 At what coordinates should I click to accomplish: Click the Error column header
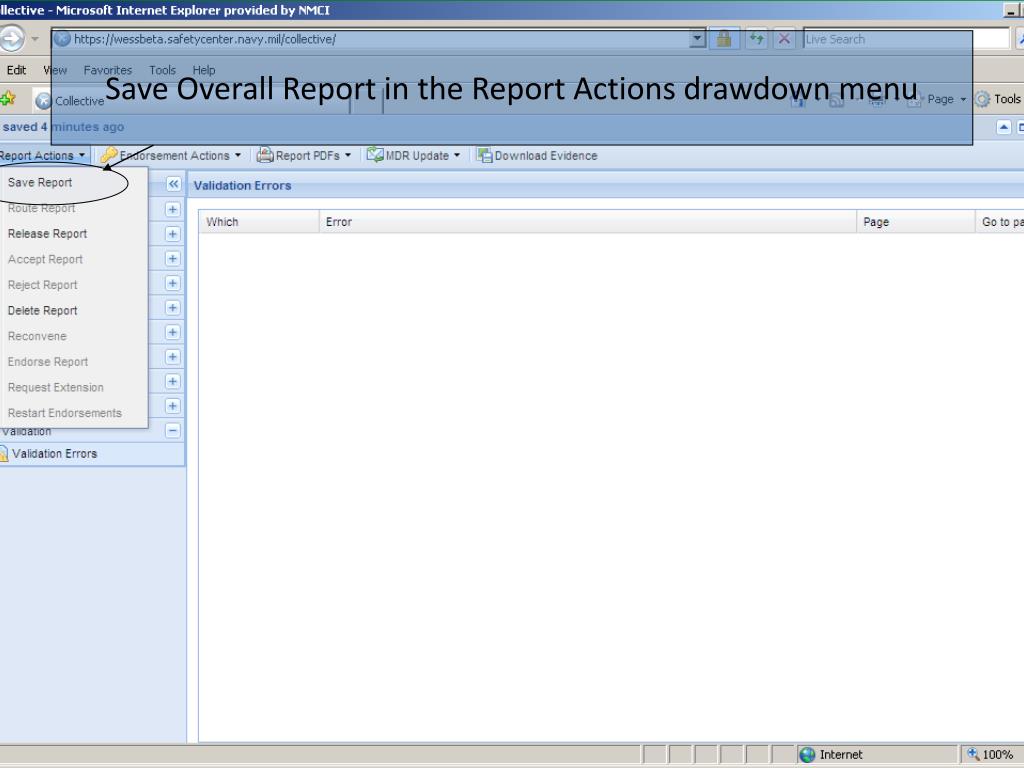click(x=339, y=222)
